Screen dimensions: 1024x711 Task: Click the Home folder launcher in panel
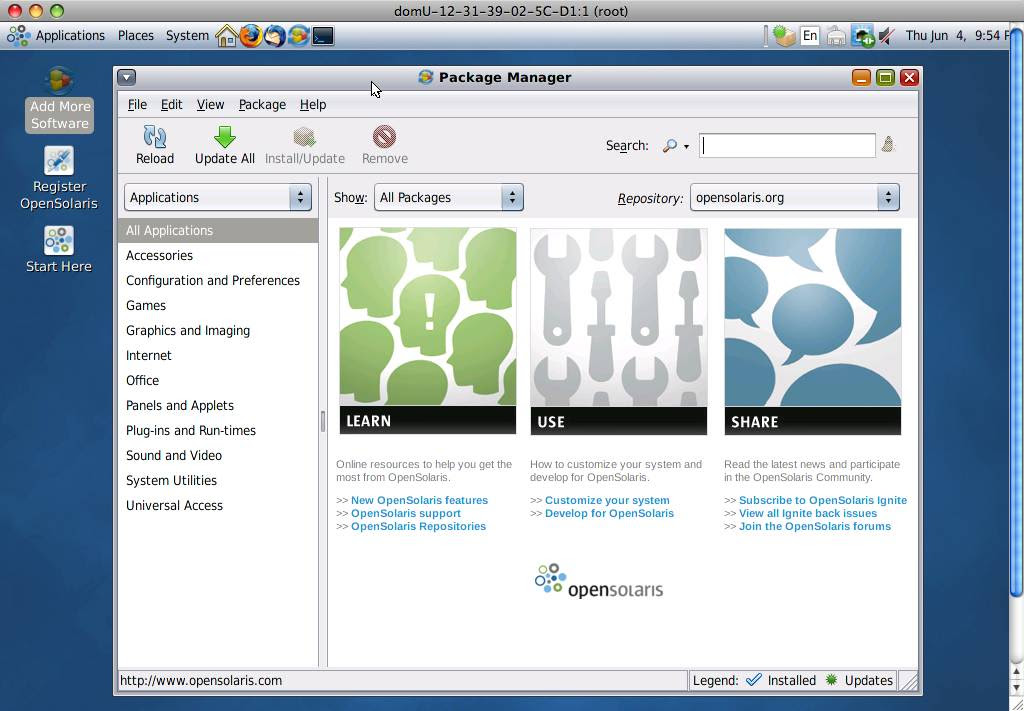click(226, 35)
